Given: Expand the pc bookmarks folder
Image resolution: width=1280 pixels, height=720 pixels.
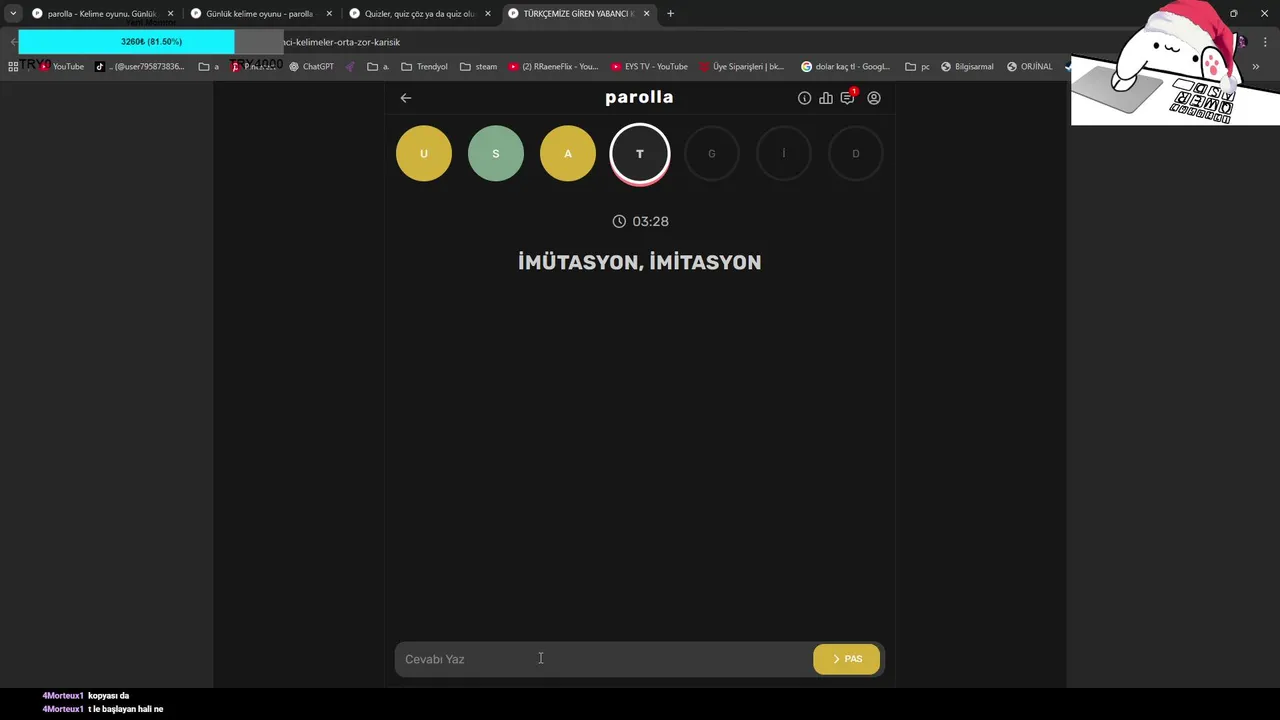Looking at the screenshot, I should tap(917, 67).
